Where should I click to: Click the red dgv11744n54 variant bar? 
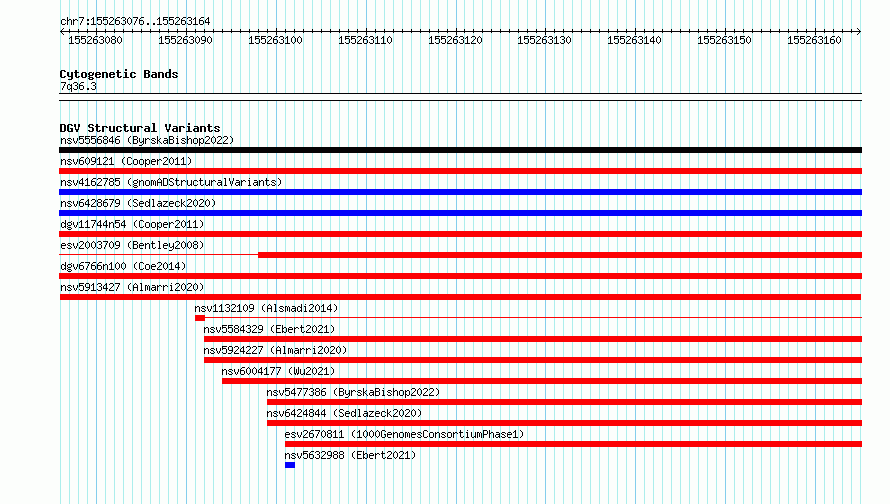tap(460, 234)
